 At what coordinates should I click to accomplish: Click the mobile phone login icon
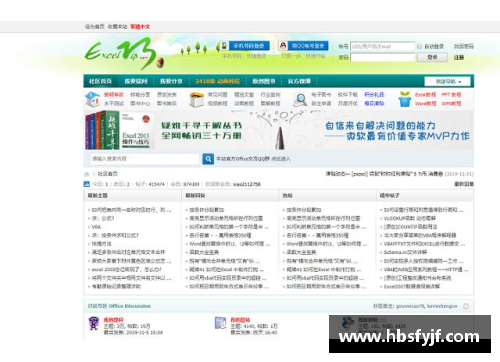tap(224, 46)
